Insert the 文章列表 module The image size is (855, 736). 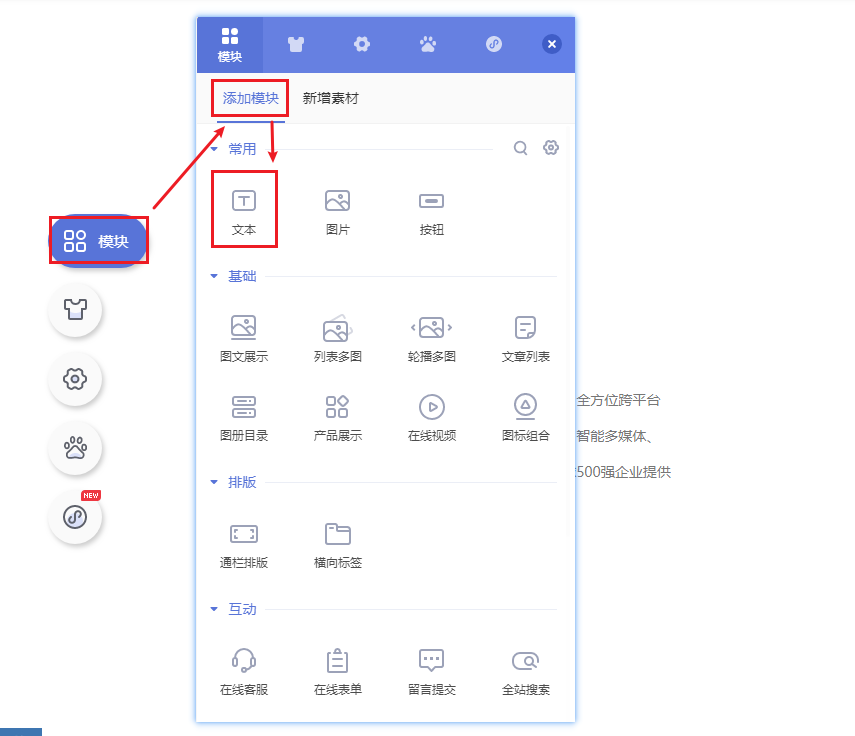pos(526,339)
